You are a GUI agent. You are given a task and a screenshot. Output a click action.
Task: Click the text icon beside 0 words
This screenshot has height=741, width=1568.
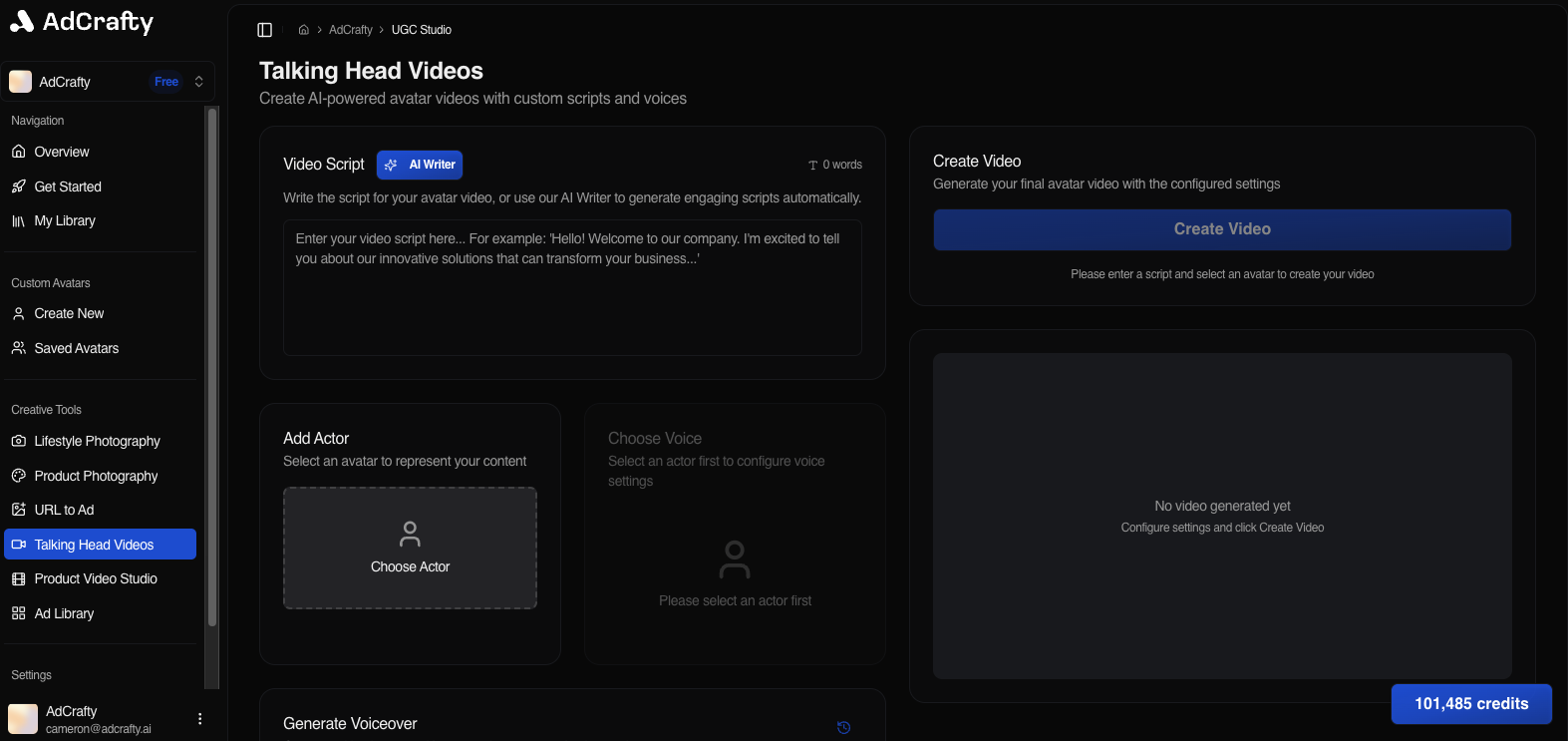pyautogui.click(x=813, y=166)
